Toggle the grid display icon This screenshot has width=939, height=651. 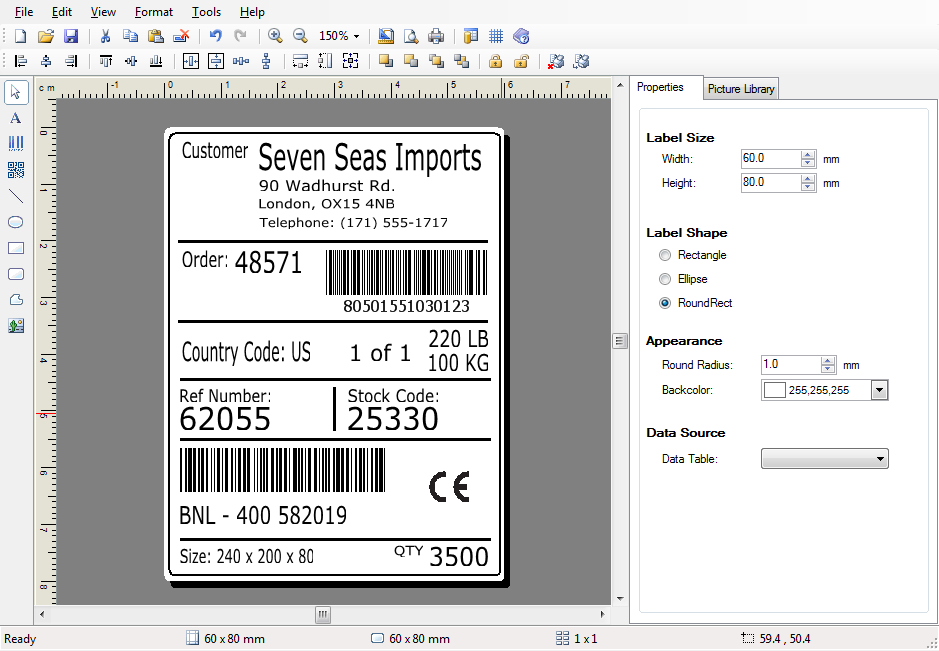(x=496, y=36)
